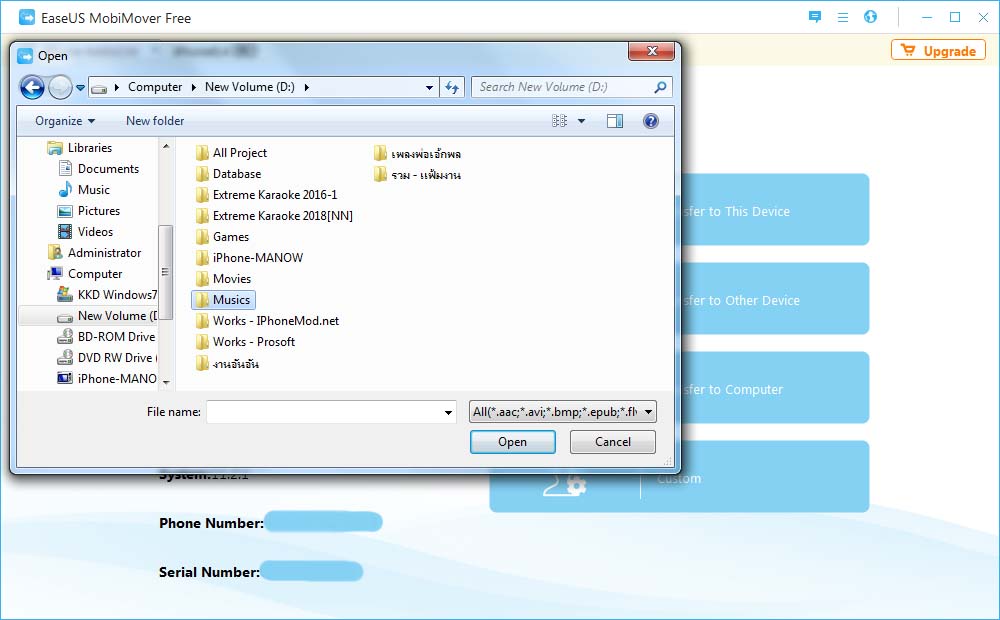Click the back navigation arrow in the Open dialog
Image resolution: width=1000 pixels, height=620 pixels.
32,87
